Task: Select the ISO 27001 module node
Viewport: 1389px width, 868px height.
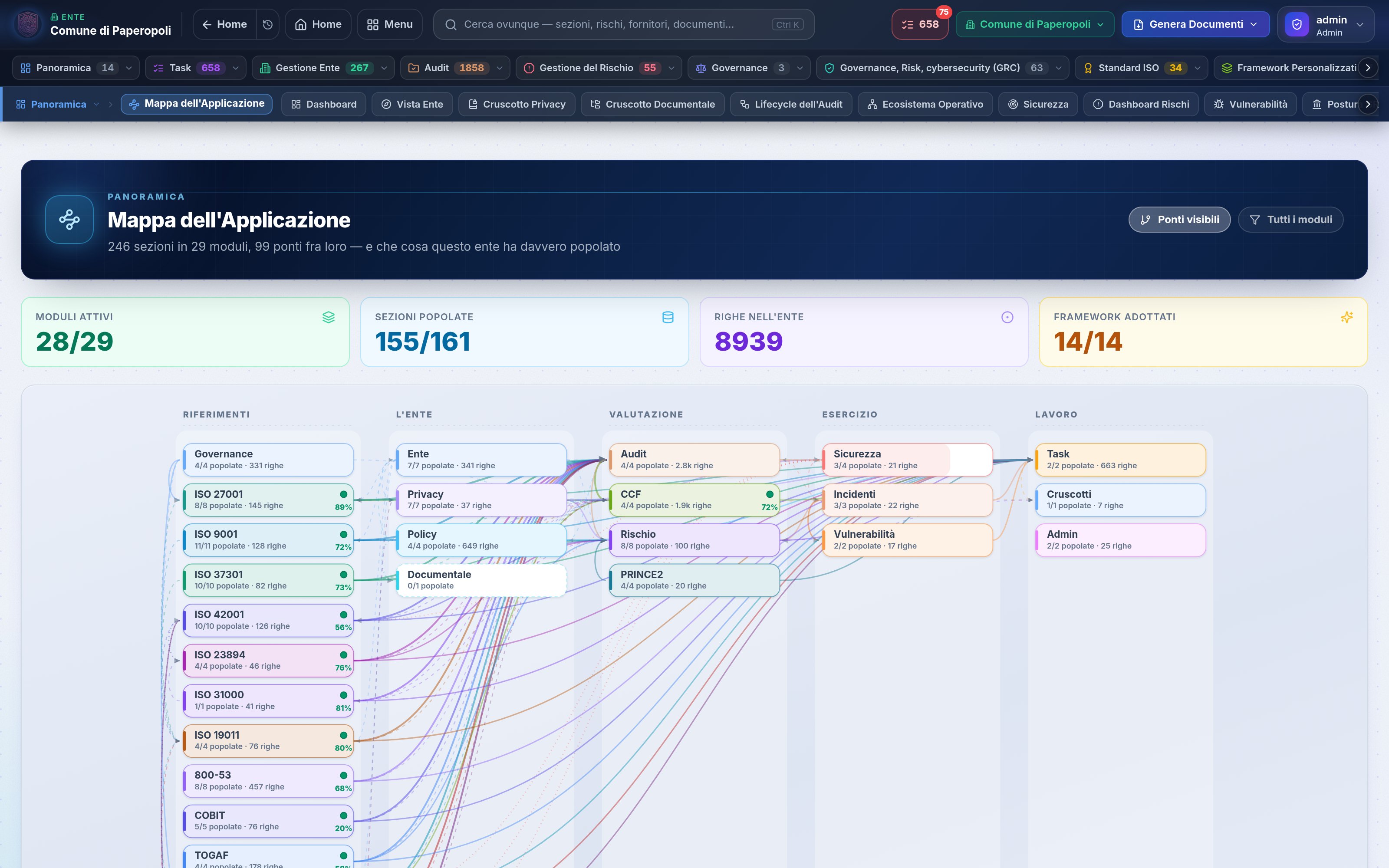Action: coord(268,500)
